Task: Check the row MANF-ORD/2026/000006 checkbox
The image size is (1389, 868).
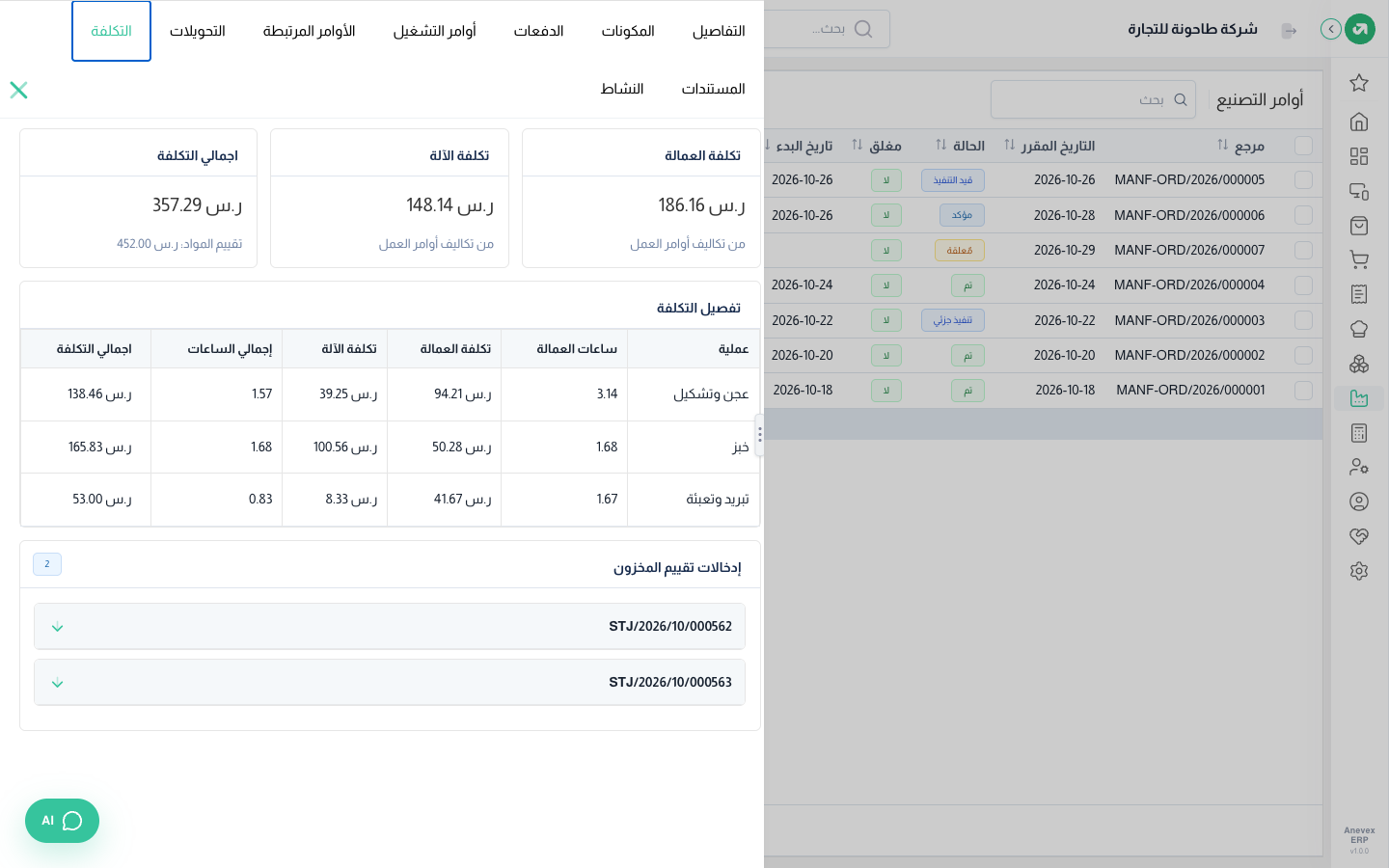Action: coord(1304,215)
